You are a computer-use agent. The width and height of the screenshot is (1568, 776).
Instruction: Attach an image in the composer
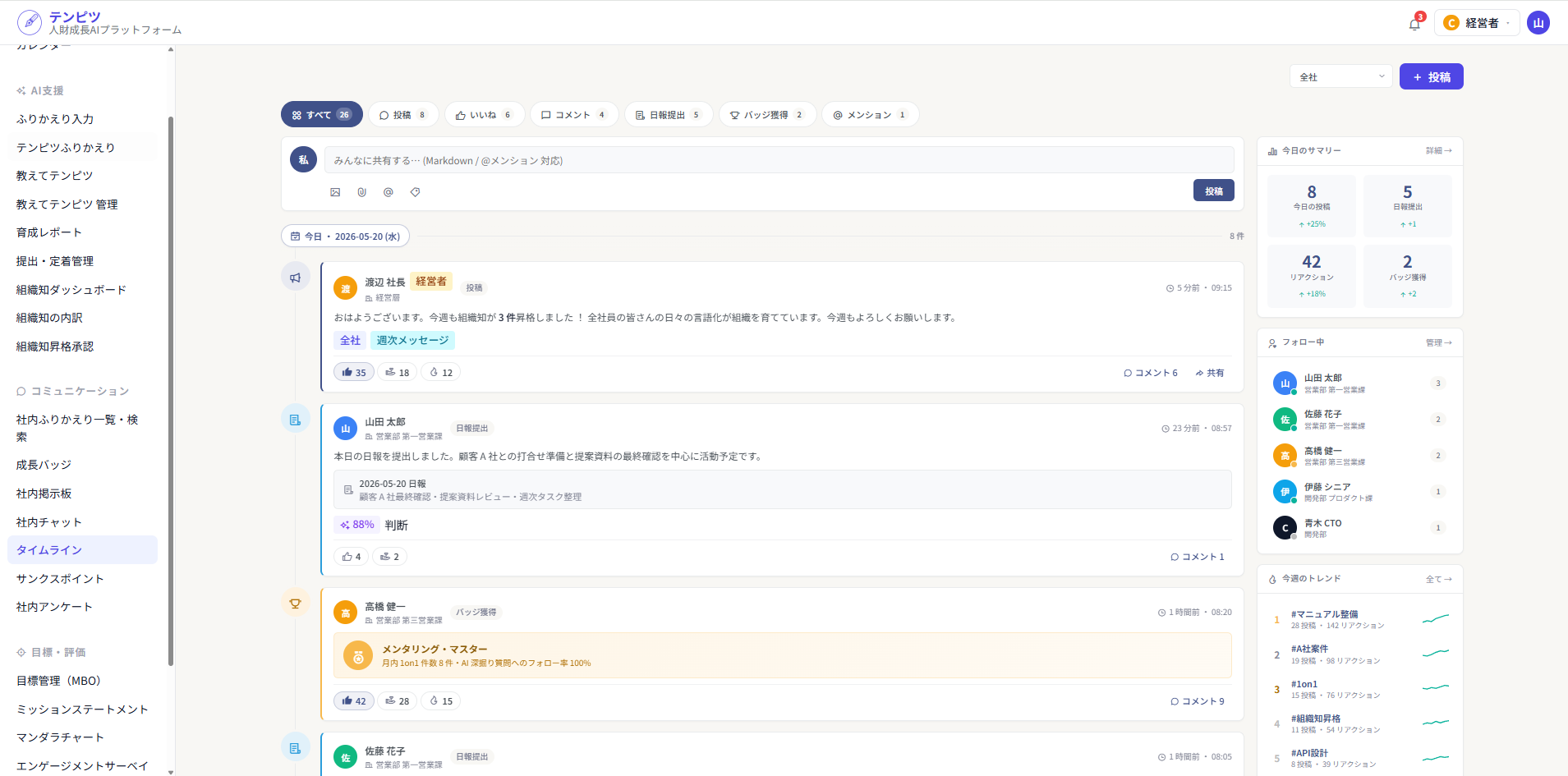coord(335,192)
